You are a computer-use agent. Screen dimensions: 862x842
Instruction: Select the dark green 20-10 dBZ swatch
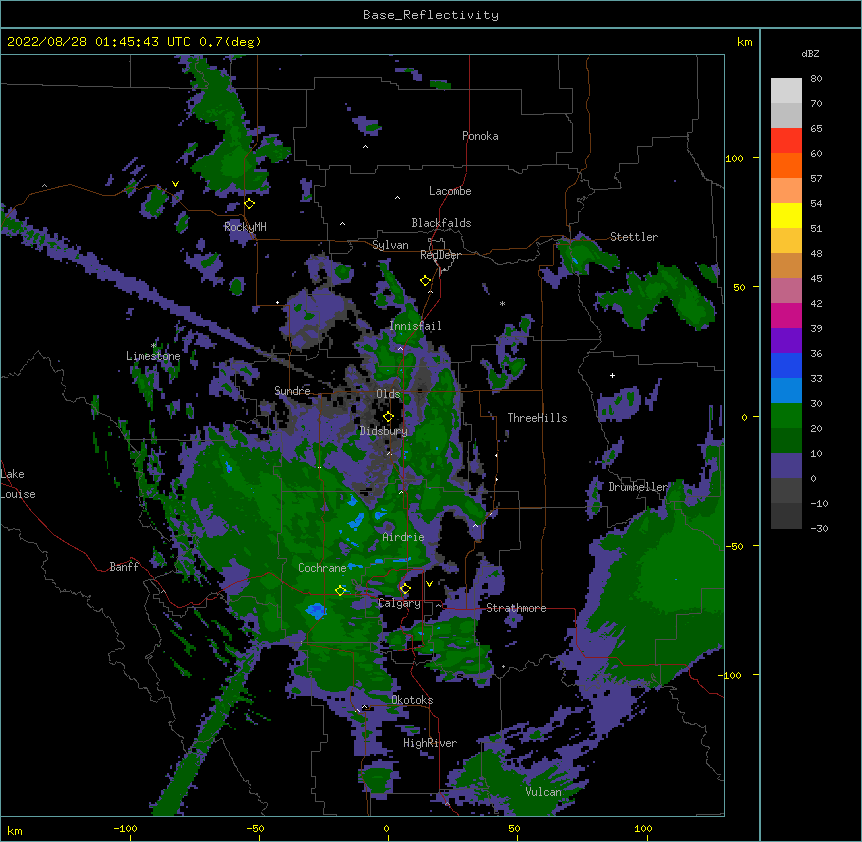click(x=786, y=440)
